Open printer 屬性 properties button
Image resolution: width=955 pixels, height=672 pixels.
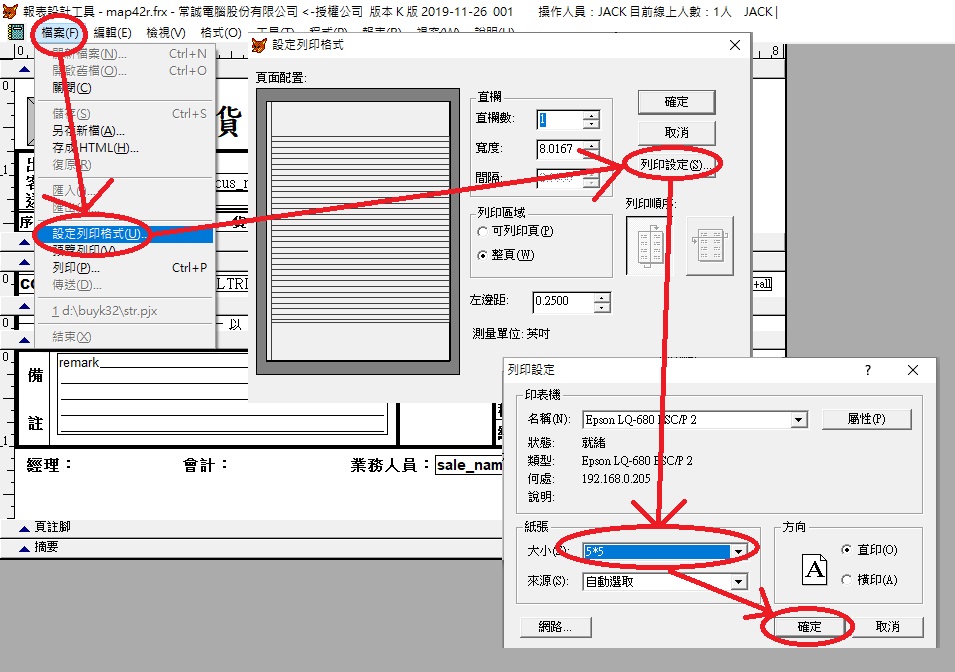pos(866,419)
